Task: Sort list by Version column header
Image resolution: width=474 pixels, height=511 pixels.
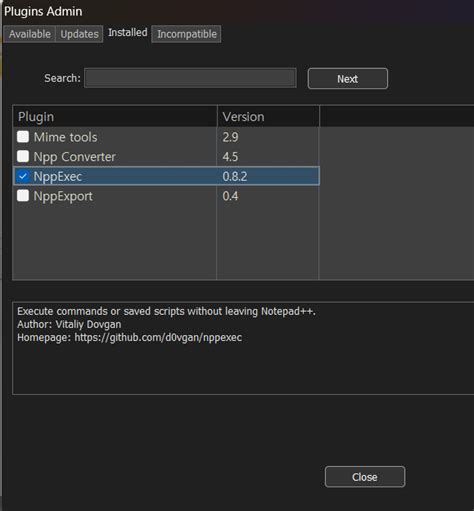Action: (x=268, y=117)
